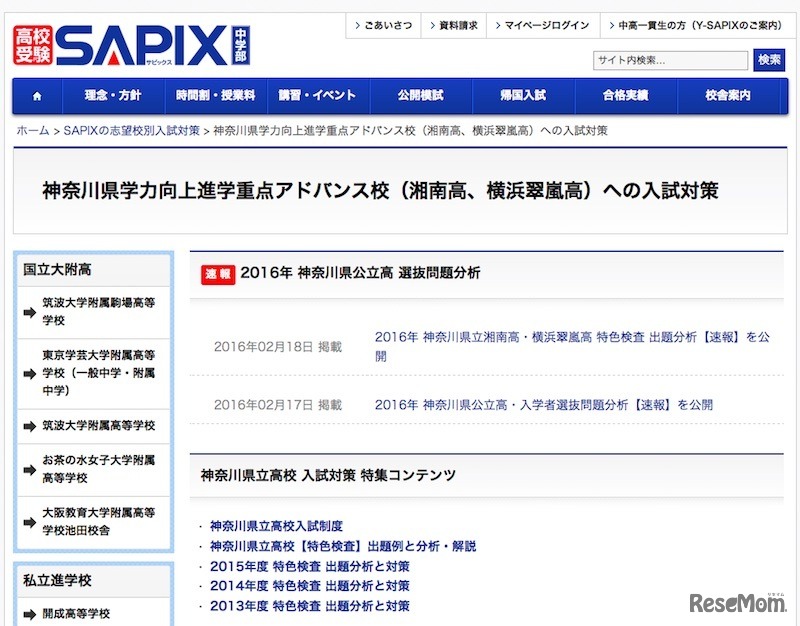Click the home icon in the blue navigation bar
This screenshot has height=626, width=800.
coord(36,95)
